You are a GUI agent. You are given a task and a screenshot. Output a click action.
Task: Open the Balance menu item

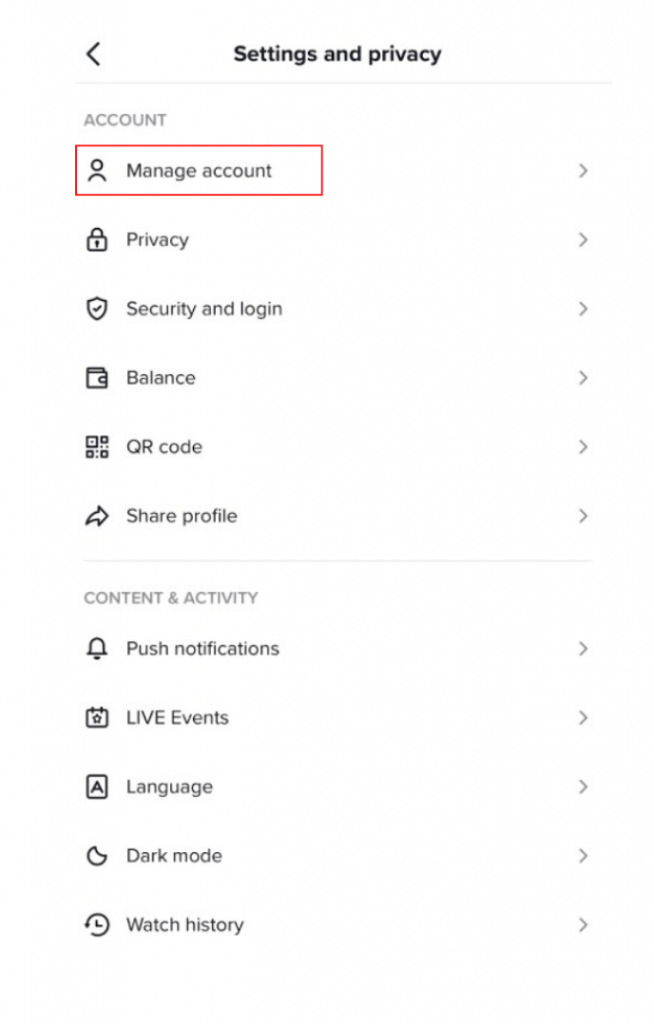click(338, 377)
